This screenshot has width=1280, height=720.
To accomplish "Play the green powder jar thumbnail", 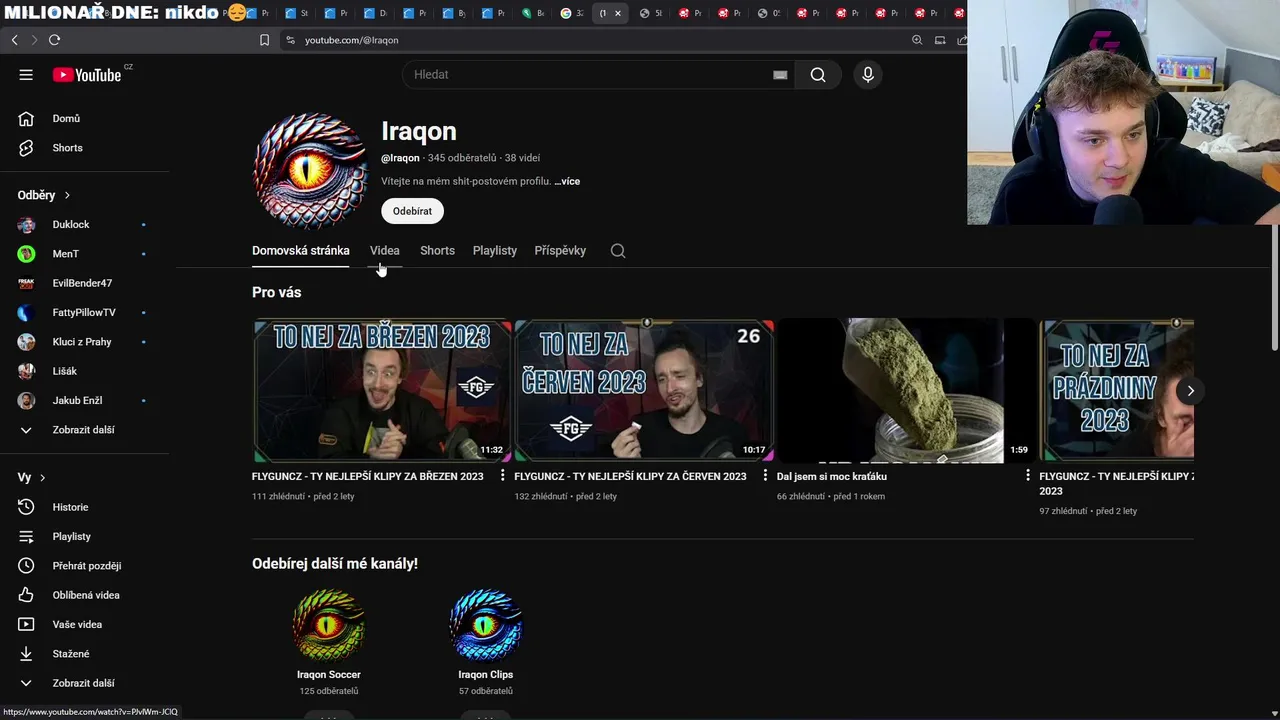I will (x=906, y=391).
